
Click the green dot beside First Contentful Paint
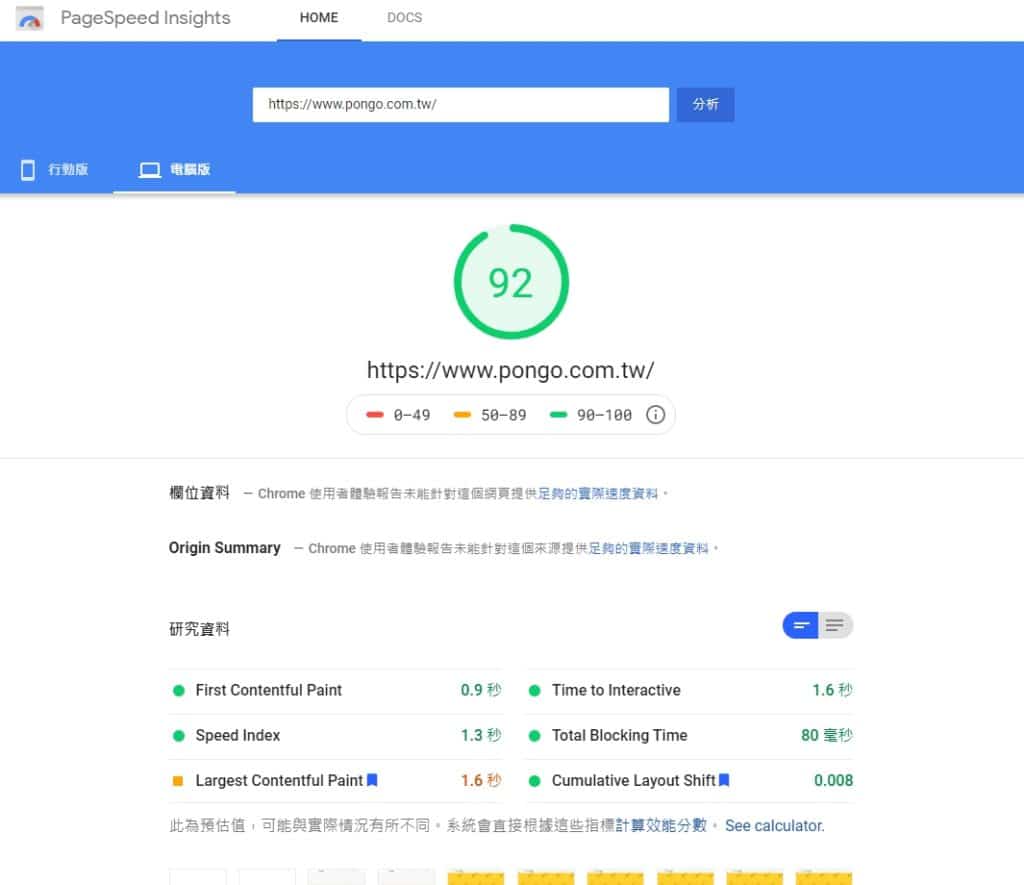tap(179, 690)
